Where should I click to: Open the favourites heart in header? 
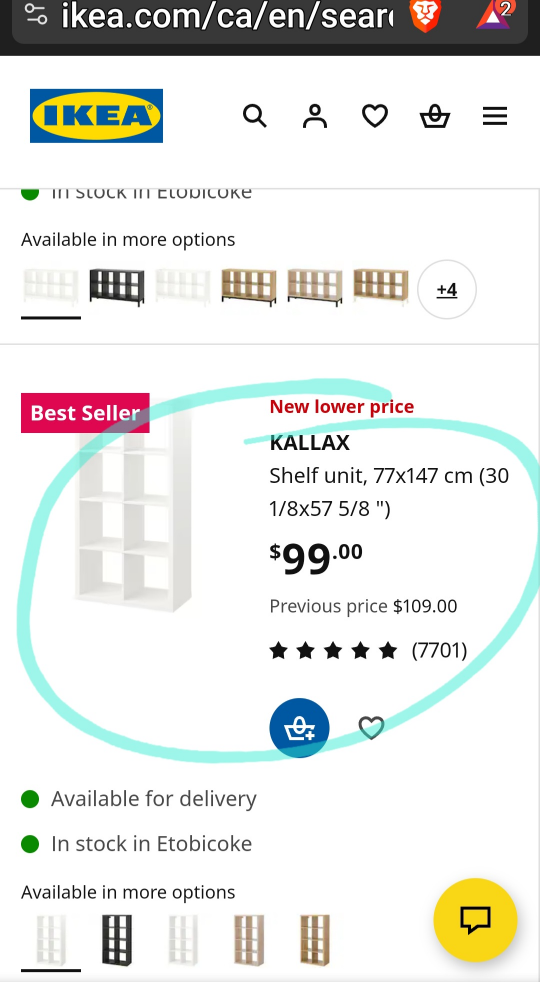click(375, 116)
